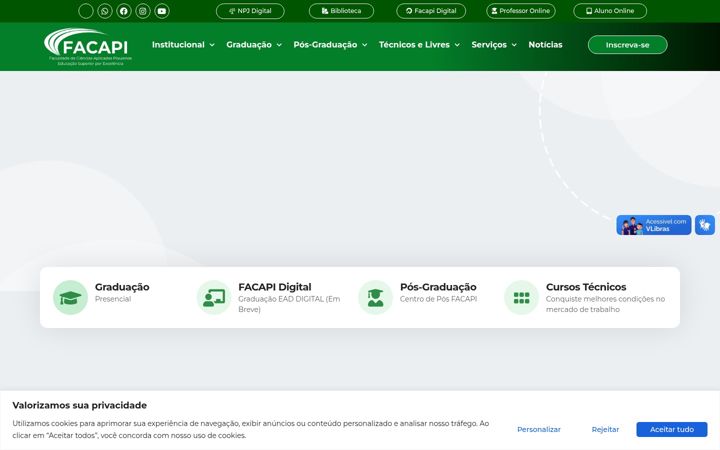The image size is (720, 450).
Task: Click the FACAPI logo
Action: [87, 46]
